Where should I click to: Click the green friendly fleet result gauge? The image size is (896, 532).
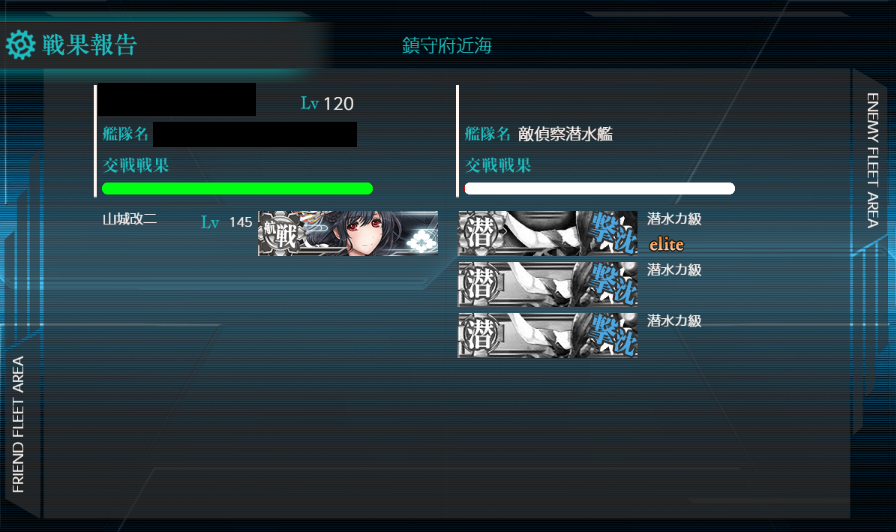[237, 189]
